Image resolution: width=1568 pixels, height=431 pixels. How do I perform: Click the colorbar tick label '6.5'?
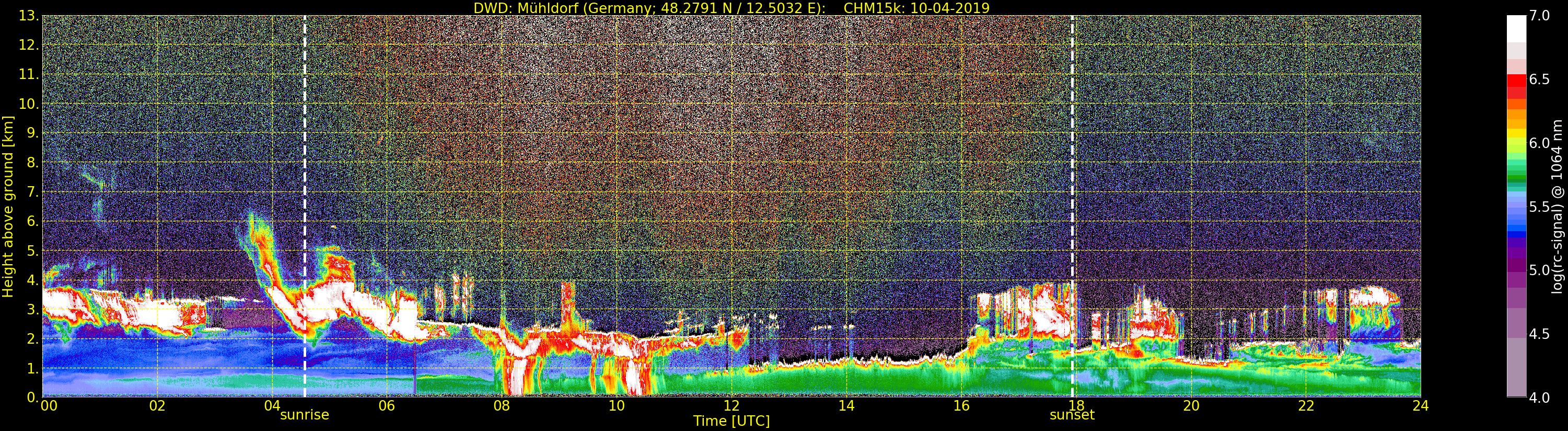tap(1539, 80)
